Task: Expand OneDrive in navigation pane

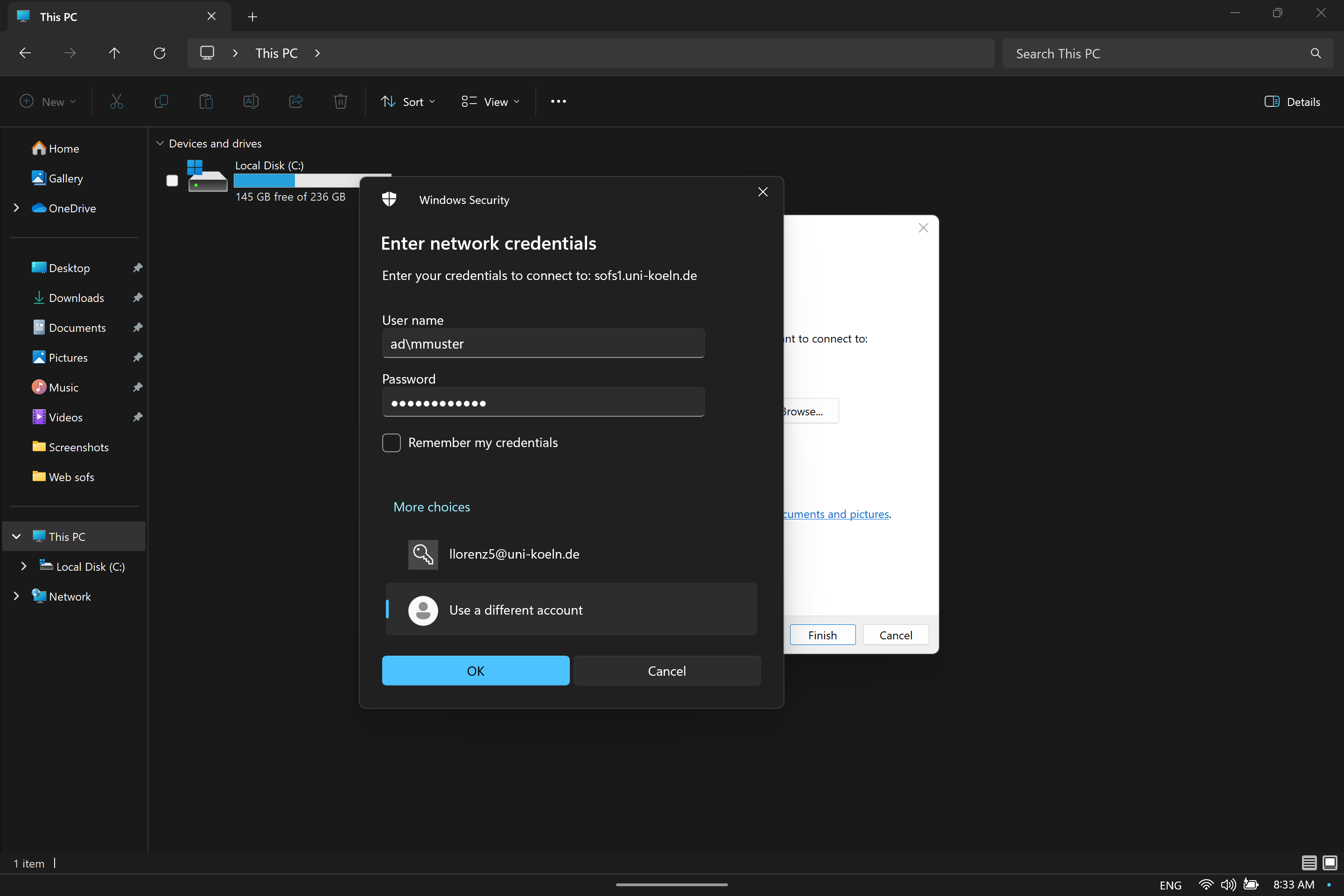Action: click(16, 208)
